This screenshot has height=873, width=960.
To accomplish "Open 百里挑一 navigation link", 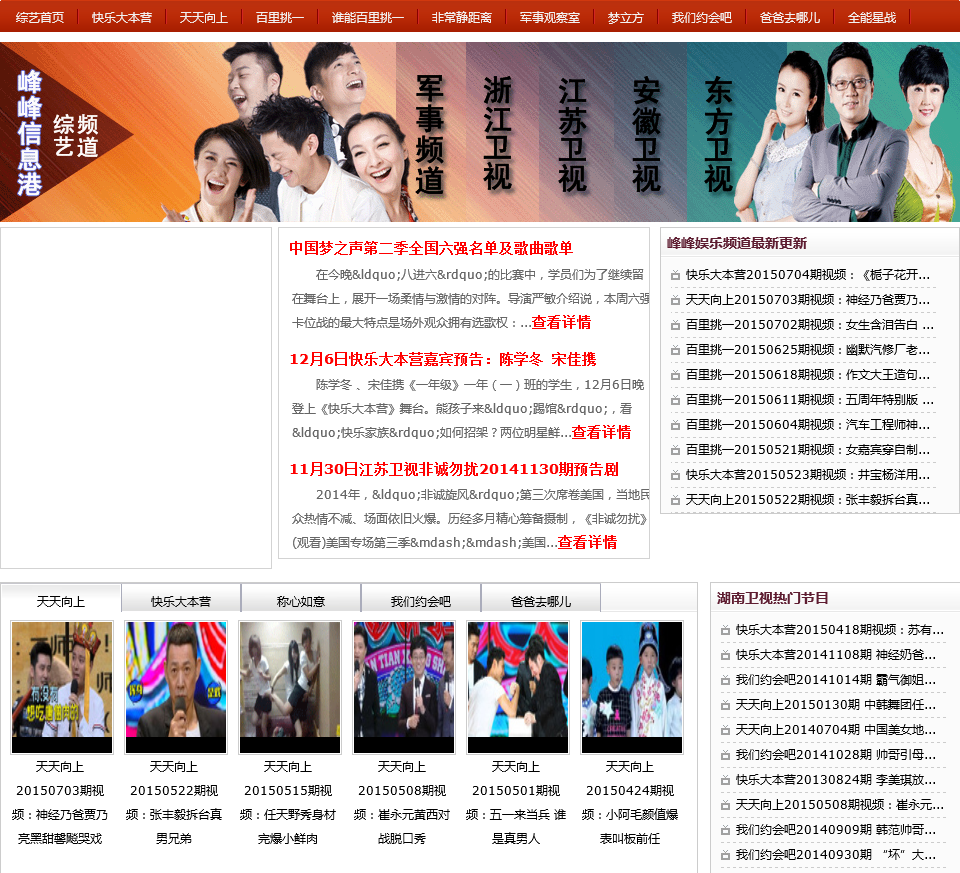I will pos(280,18).
